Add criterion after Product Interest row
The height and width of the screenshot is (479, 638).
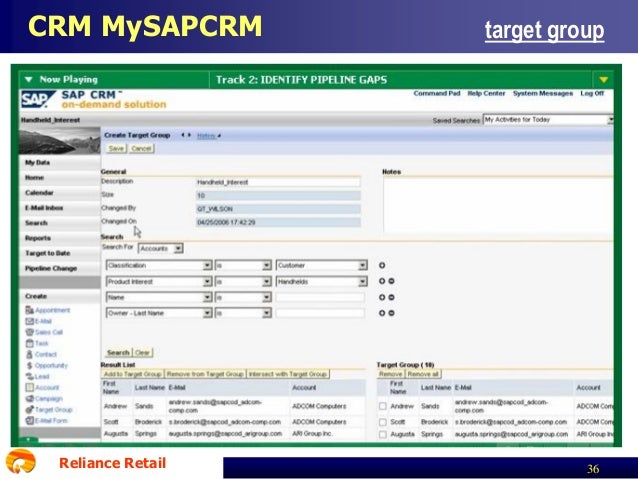click(382, 281)
